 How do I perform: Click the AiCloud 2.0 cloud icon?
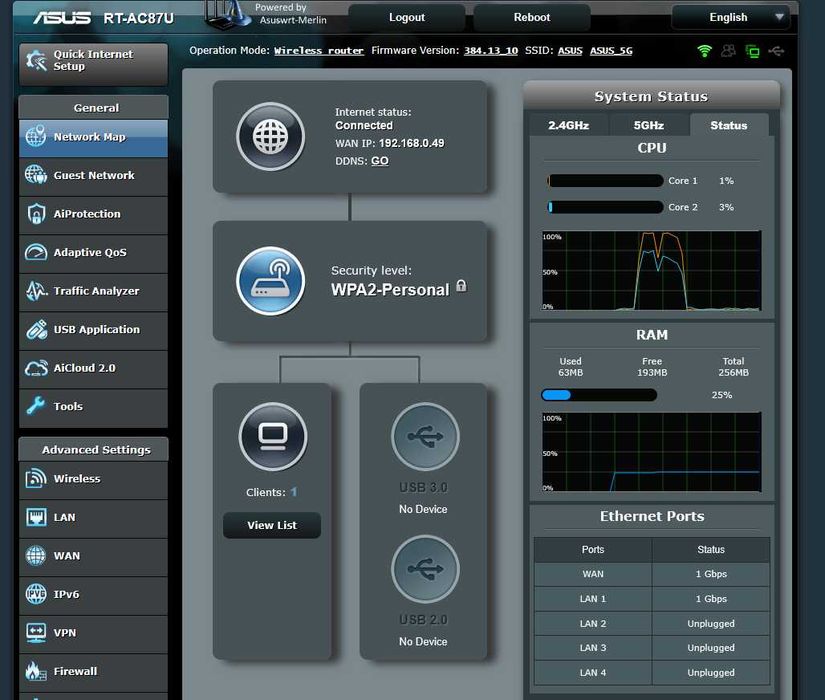tap(36, 368)
